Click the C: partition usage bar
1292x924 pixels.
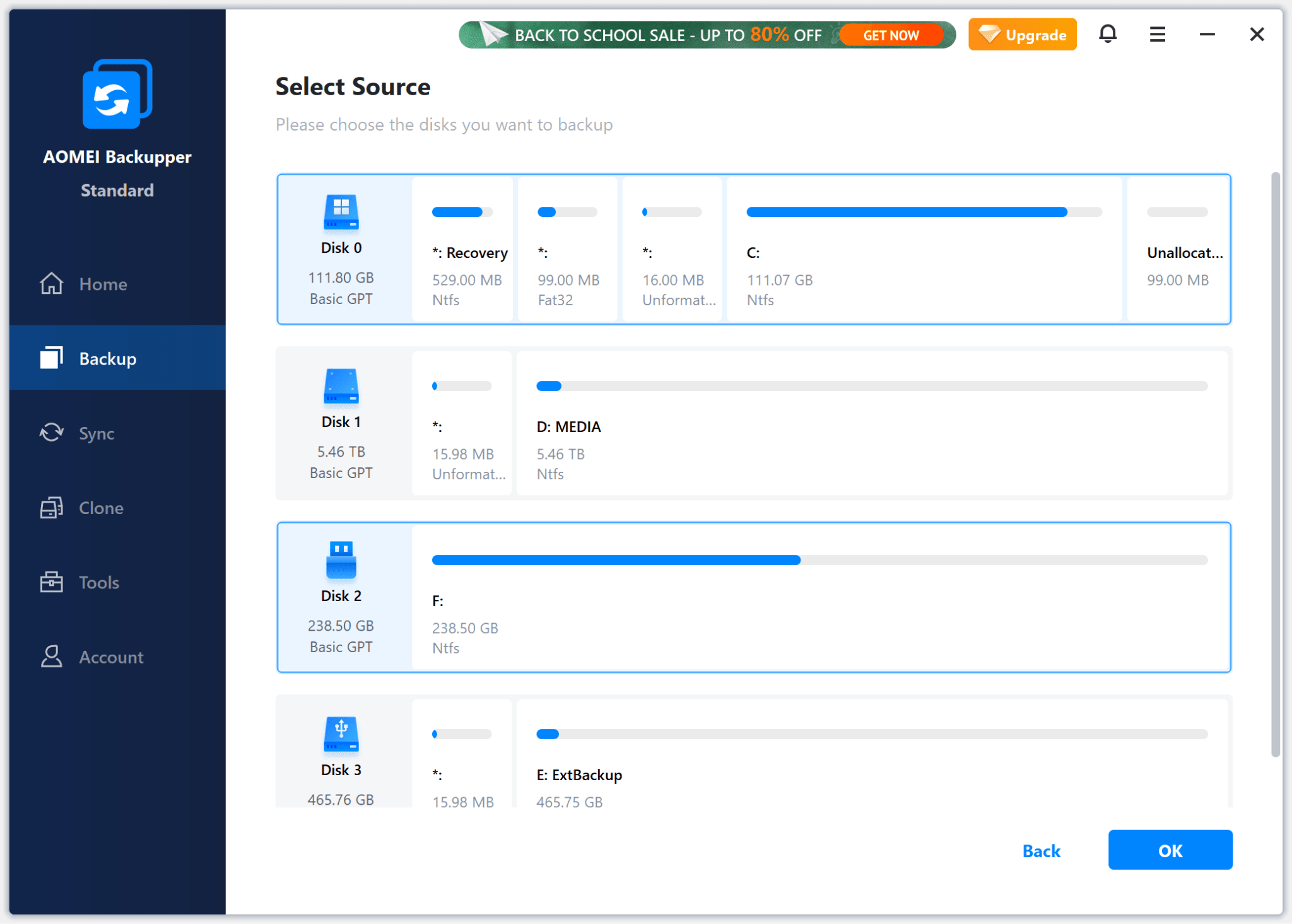pyautogui.click(x=924, y=212)
